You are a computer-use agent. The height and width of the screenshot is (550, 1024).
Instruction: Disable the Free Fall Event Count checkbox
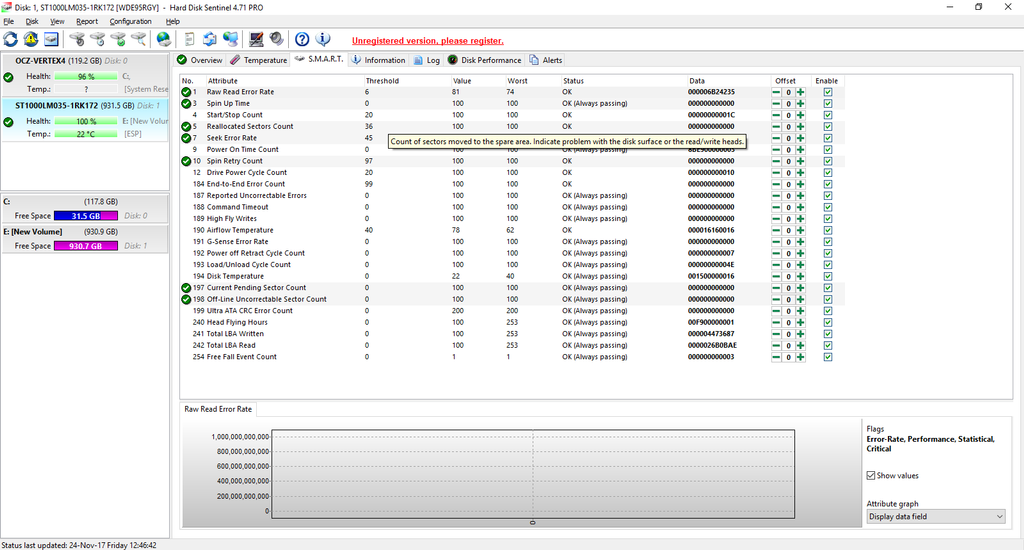pos(827,357)
